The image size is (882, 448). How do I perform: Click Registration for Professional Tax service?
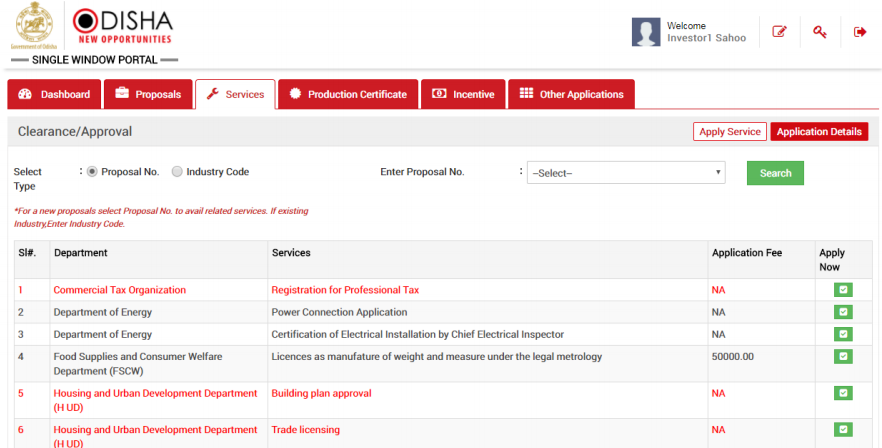[x=345, y=290]
